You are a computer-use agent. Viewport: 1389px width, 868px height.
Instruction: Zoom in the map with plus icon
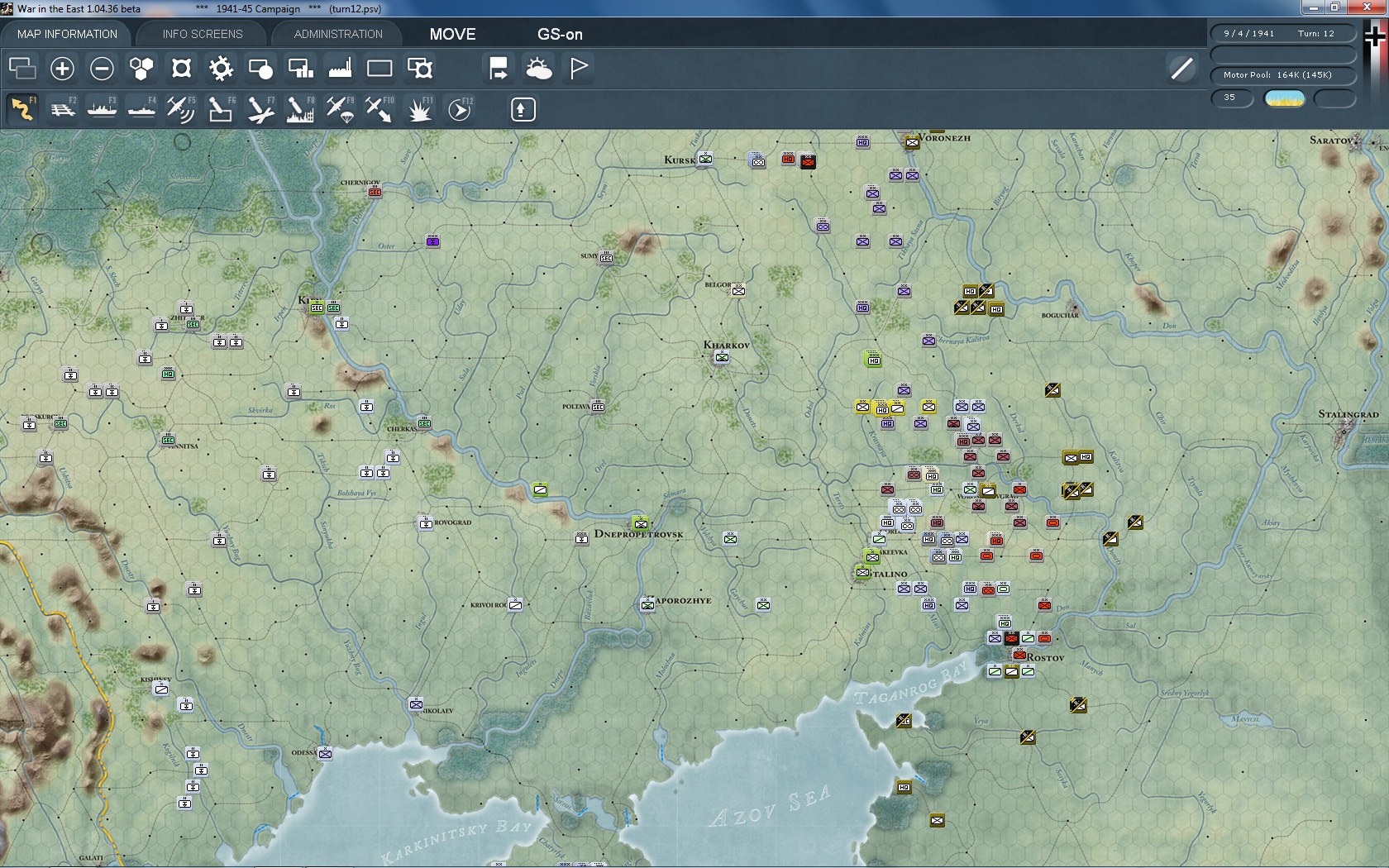pyautogui.click(x=62, y=68)
